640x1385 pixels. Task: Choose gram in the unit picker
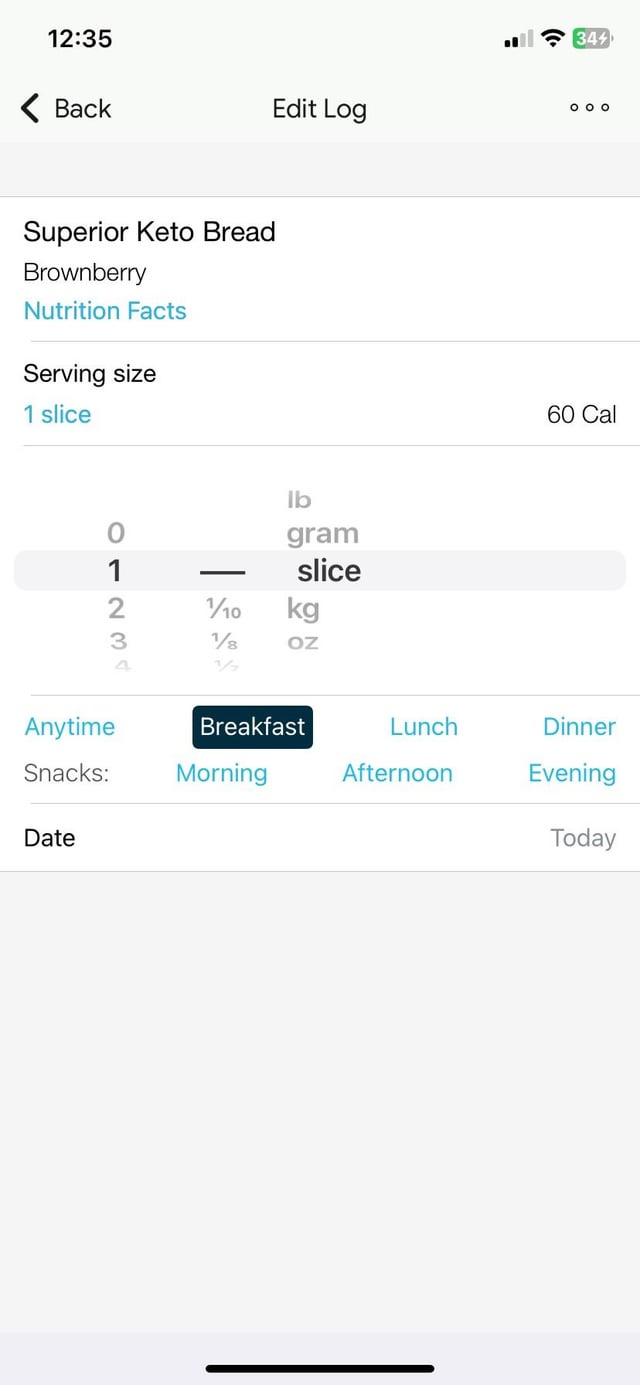pos(322,534)
